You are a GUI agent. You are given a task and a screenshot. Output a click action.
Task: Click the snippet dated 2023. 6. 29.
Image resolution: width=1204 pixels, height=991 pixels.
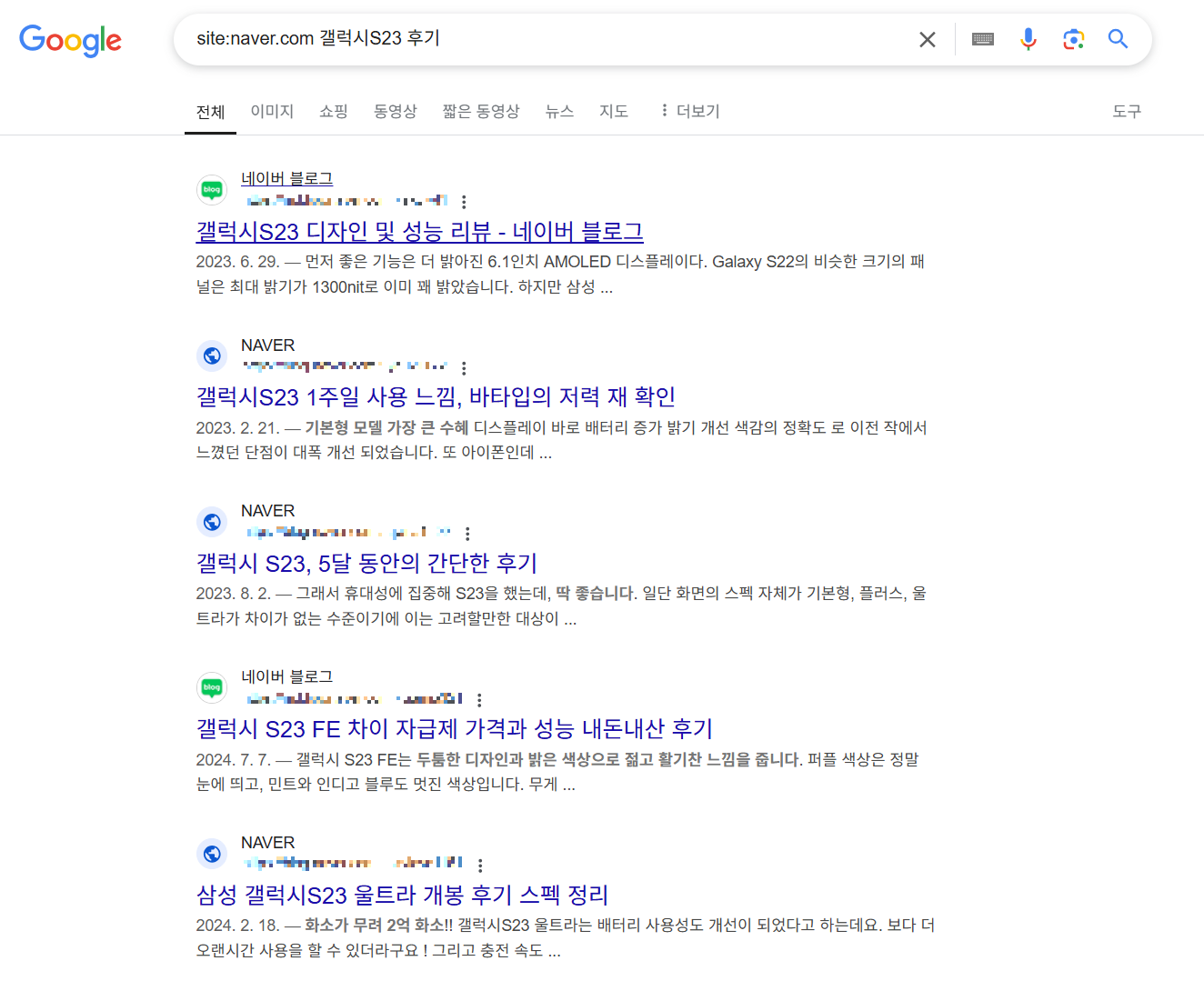click(x=560, y=275)
